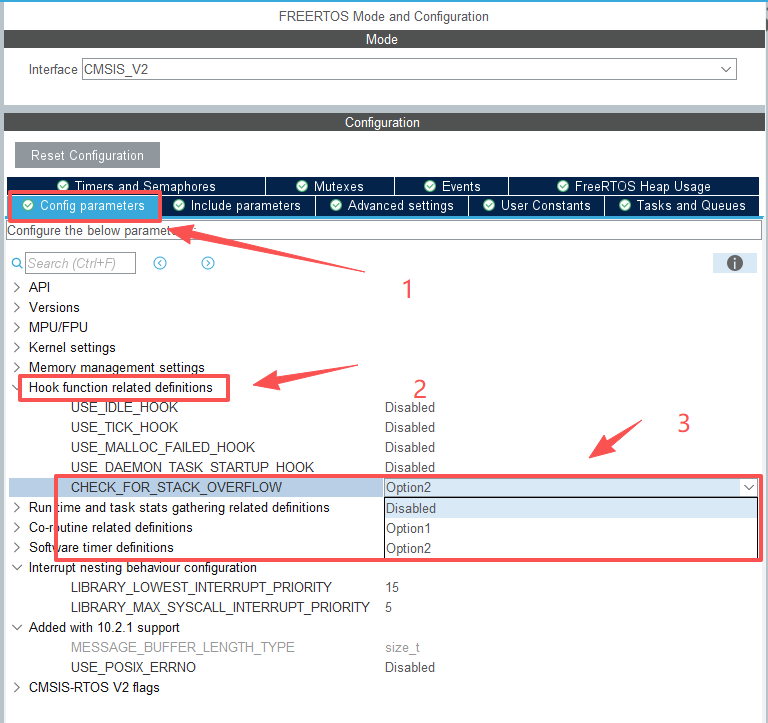Switch to Tasks and Queues tab
The width and height of the screenshot is (768, 723).
pyautogui.click(x=682, y=206)
